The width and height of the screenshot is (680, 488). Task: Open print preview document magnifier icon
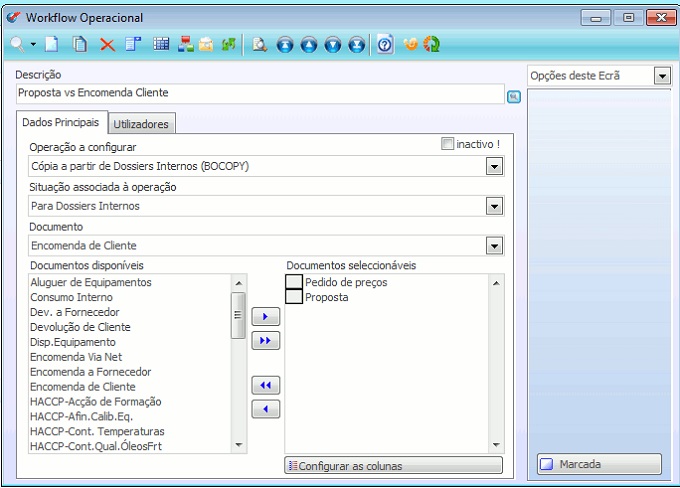coord(259,44)
